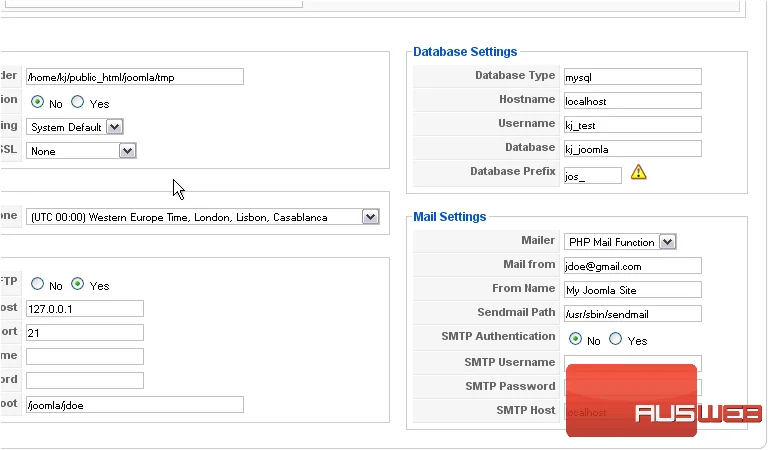The image size is (776, 450).
Task: Click the tmp folder path field
Action: 135,77
